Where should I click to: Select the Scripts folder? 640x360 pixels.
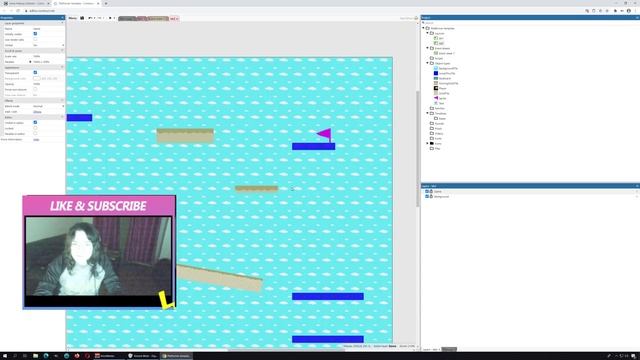[438, 58]
